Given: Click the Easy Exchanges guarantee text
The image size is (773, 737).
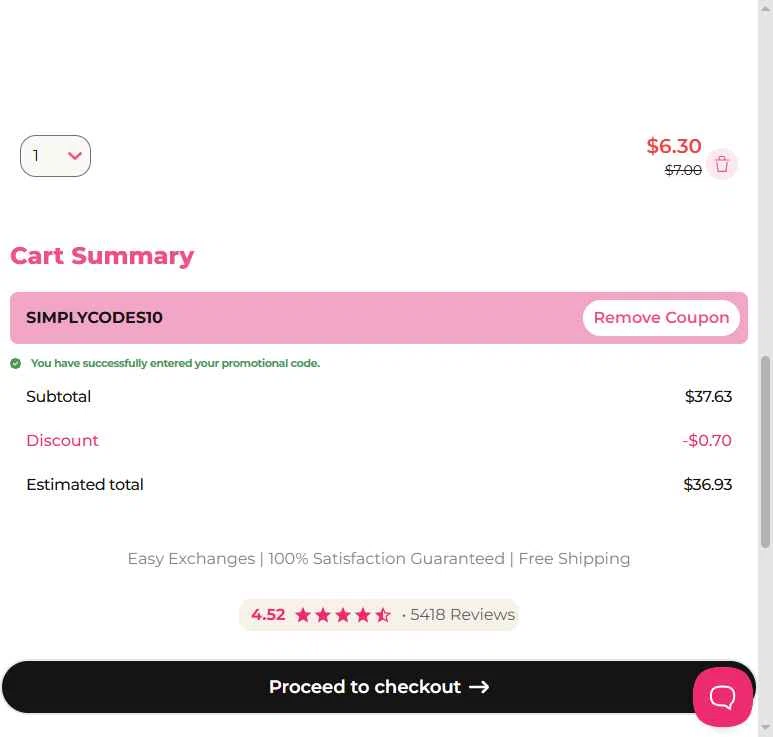Looking at the screenshot, I should click(x=378, y=559).
